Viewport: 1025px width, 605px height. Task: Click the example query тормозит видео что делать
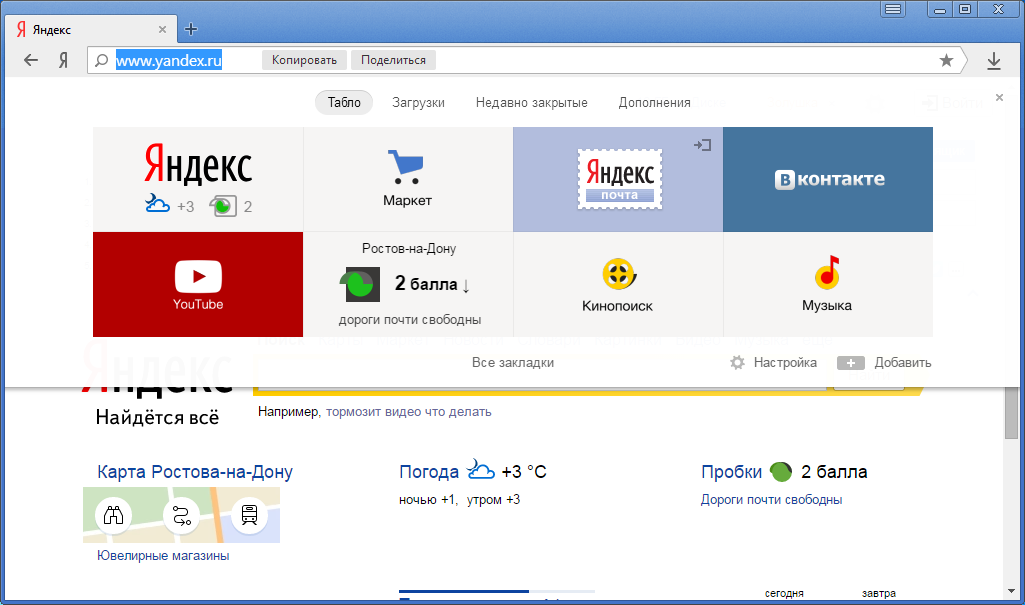409,412
